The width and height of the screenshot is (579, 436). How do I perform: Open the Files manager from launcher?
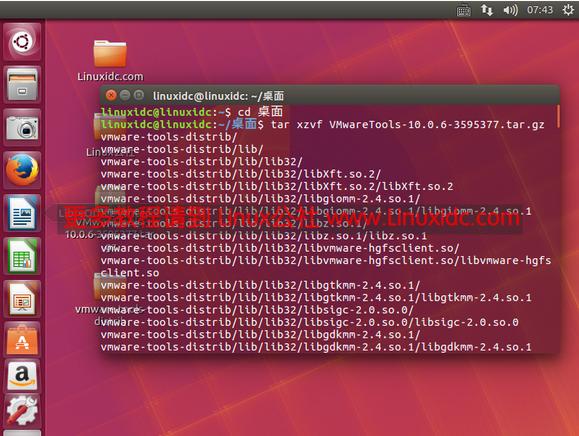(x=22, y=84)
